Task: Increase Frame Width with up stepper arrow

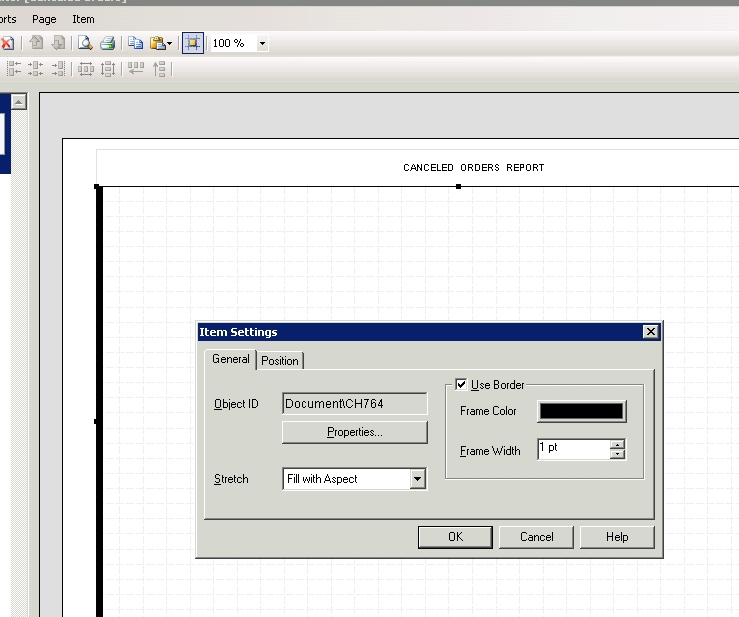Action: [x=617, y=445]
